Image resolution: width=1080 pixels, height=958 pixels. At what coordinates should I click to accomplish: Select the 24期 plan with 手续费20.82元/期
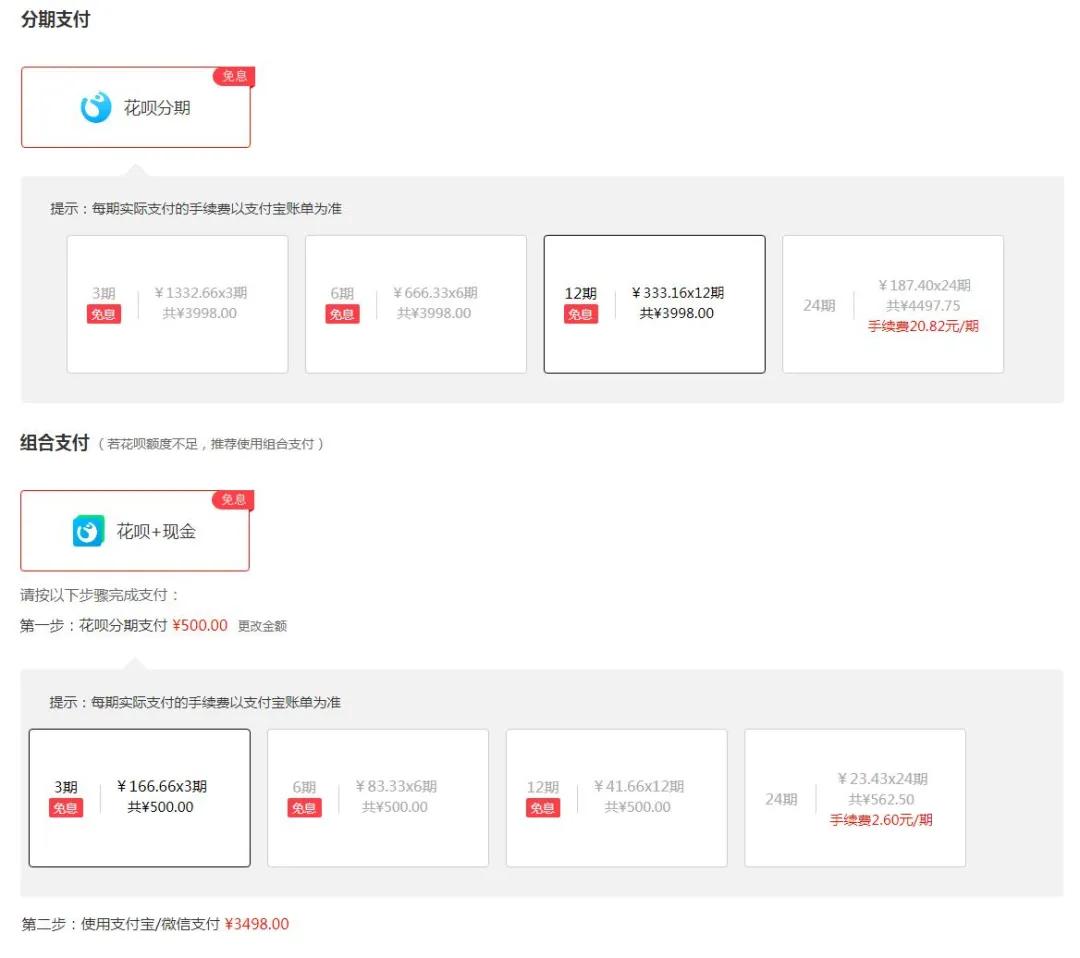coord(893,303)
